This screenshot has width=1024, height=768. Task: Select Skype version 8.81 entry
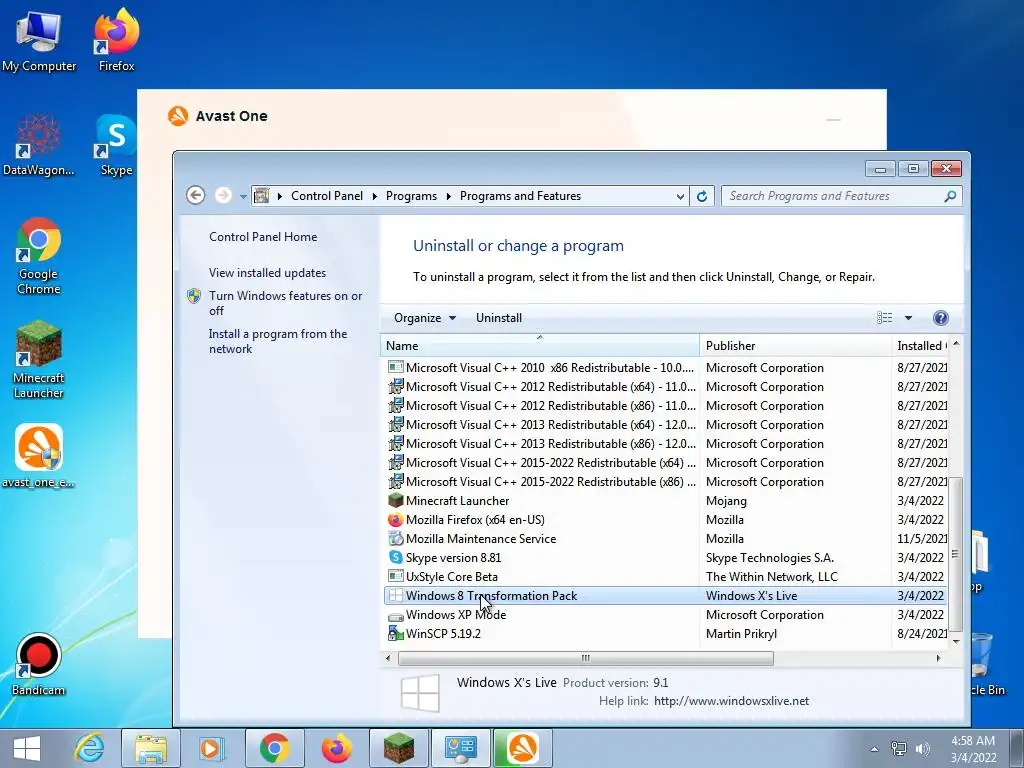click(x=665, y=558)
